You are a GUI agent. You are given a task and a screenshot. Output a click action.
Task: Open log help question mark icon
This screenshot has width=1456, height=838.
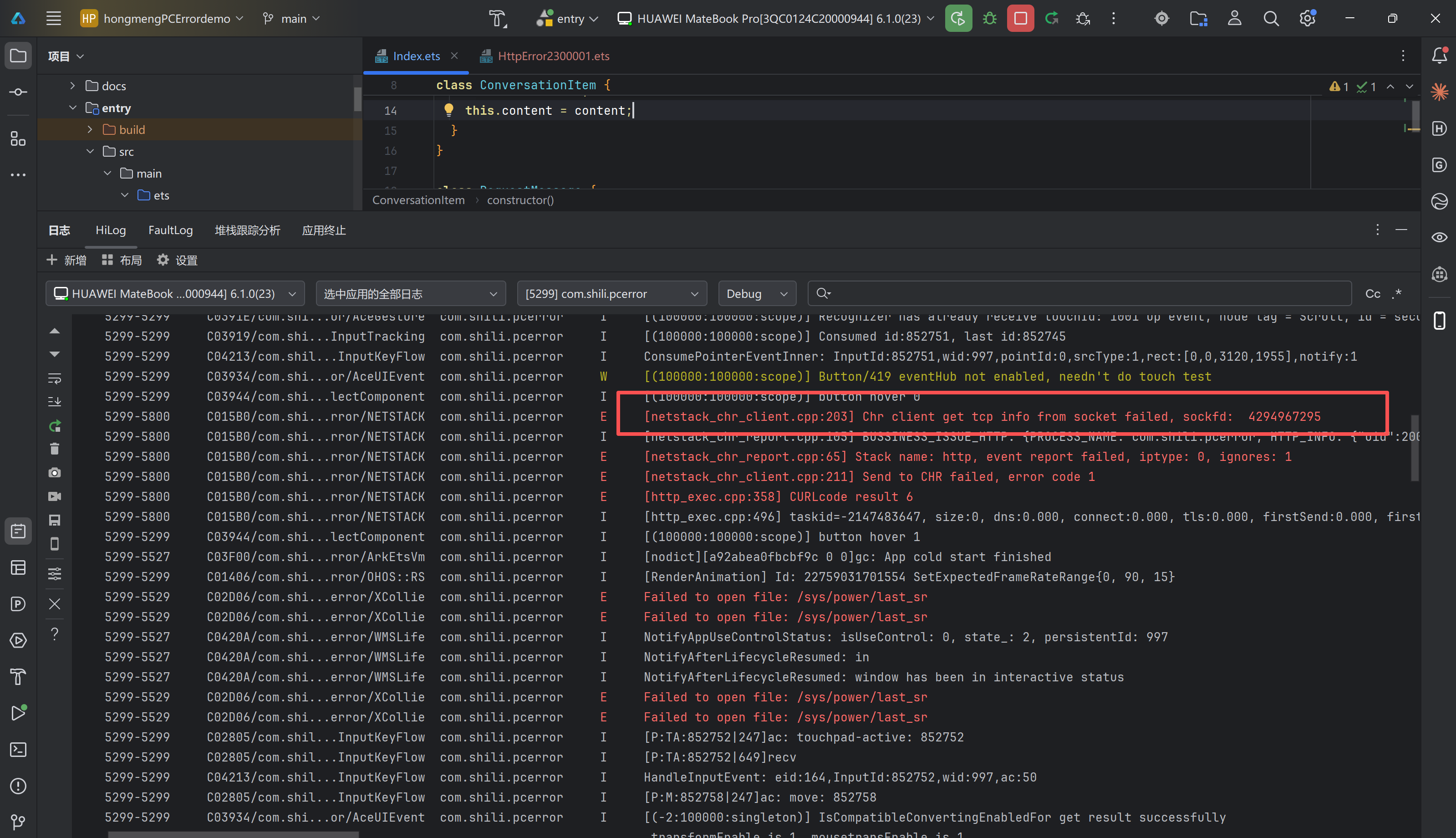pos(55,634)
